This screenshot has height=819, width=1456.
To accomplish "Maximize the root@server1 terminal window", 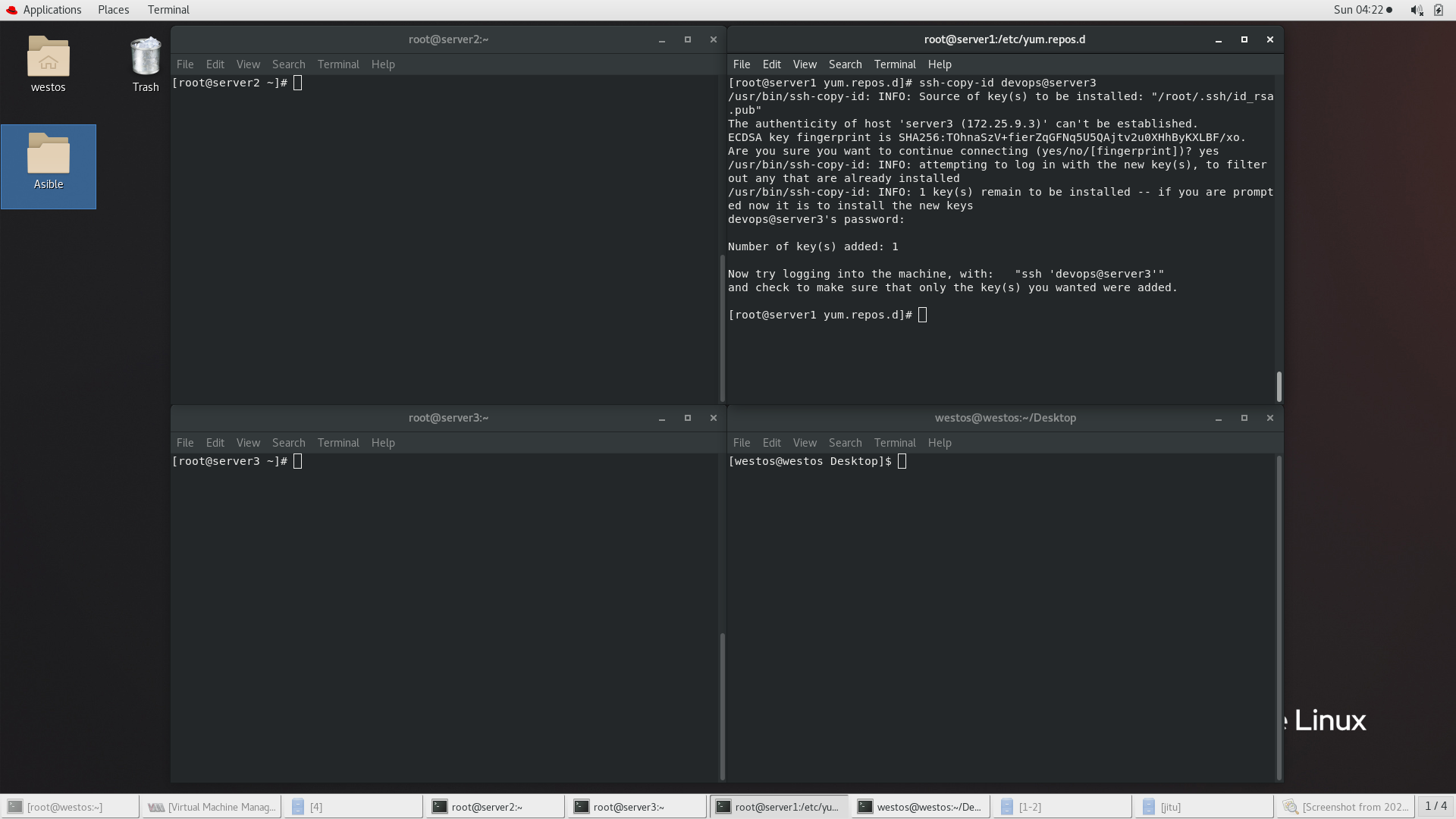I will tap(1244, 39).
